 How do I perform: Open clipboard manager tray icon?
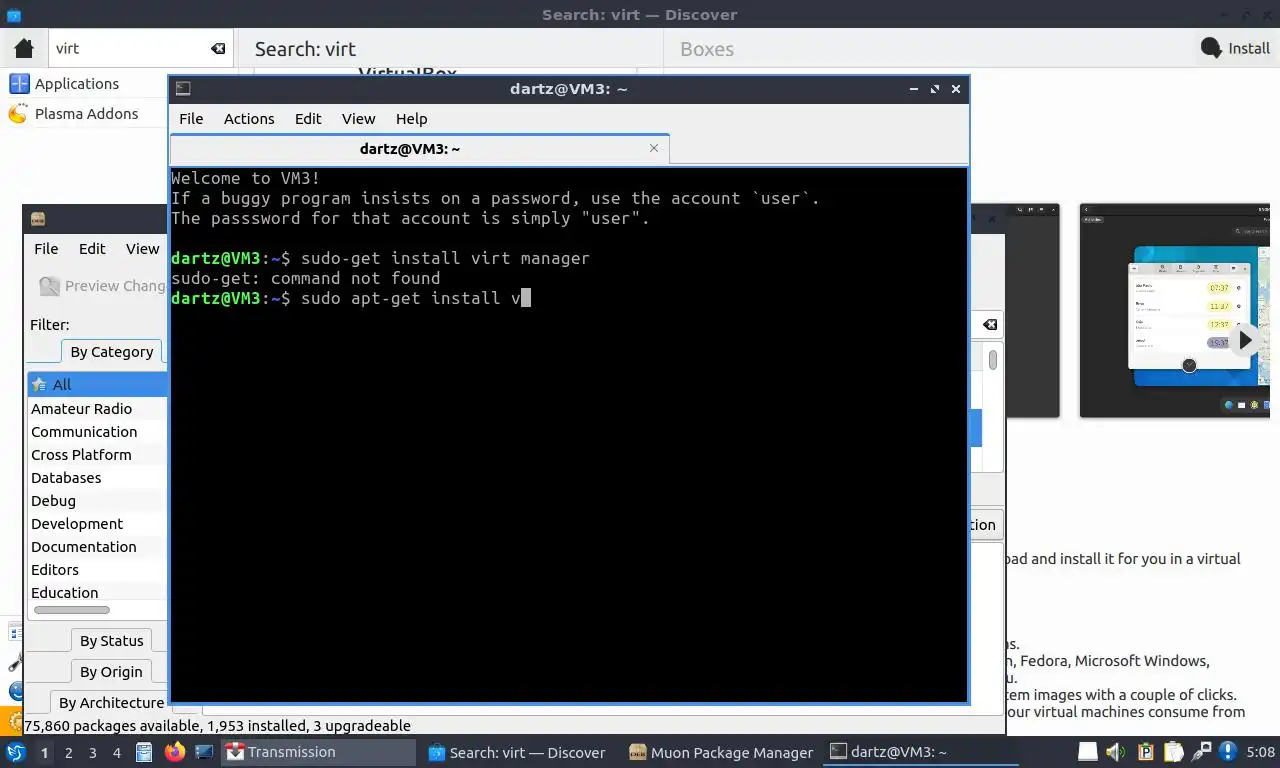pos(1175,752)
